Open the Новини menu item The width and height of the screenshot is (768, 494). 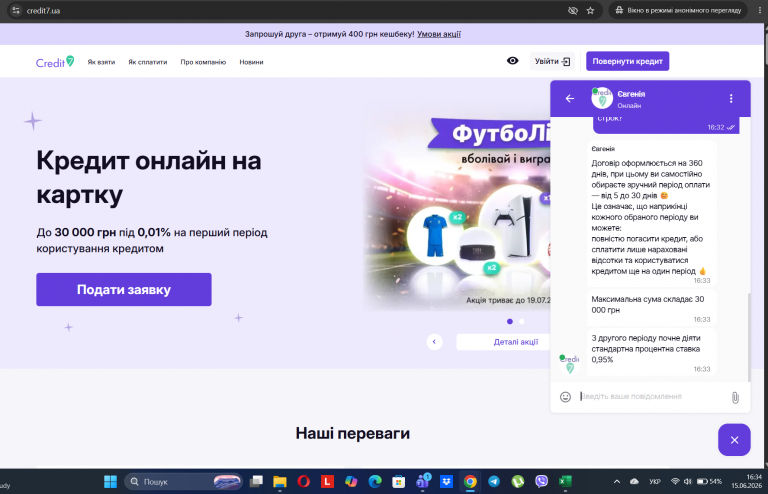click(x=251, y=62)
